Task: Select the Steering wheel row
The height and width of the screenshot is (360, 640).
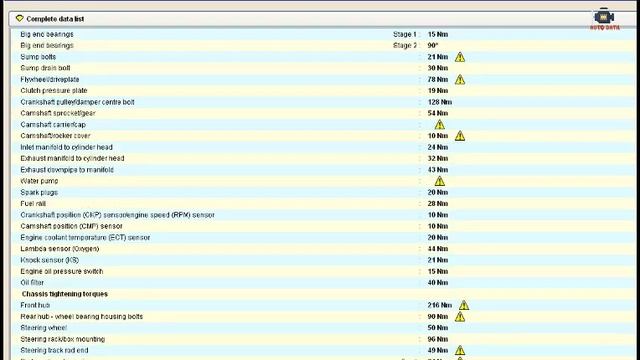Action: [x=323, y=328]
